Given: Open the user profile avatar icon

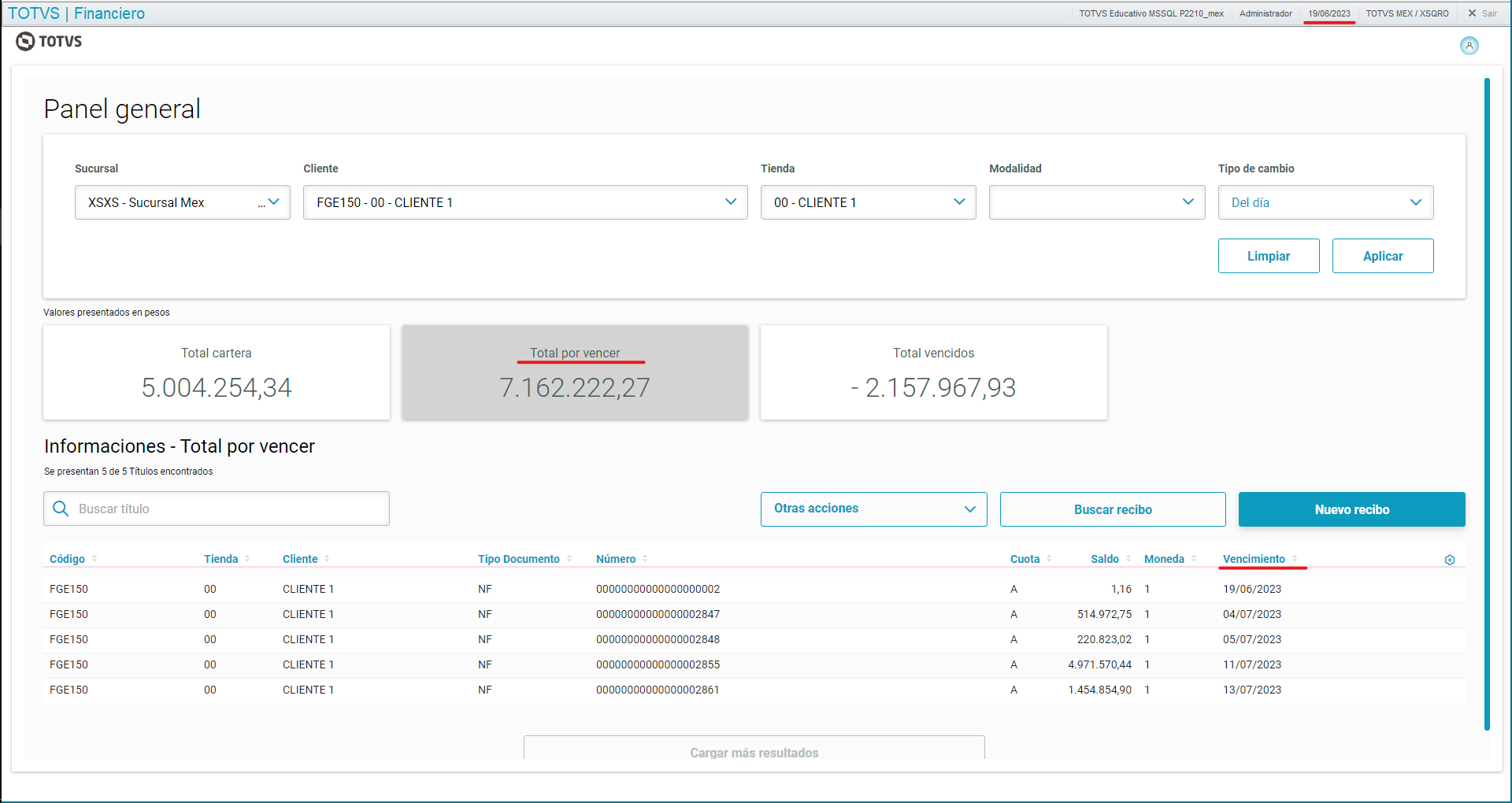Looking at the screenshot, I should 1469,46.
